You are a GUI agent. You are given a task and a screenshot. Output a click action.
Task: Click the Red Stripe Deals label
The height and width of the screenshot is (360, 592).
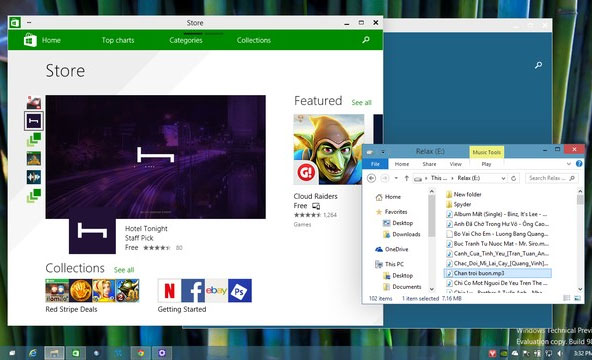point(71,309)
